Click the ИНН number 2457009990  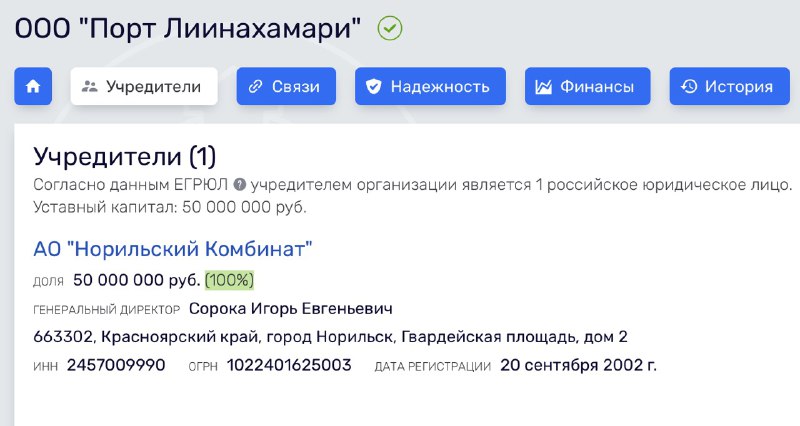pyautogui.click(x=116, y=365)
